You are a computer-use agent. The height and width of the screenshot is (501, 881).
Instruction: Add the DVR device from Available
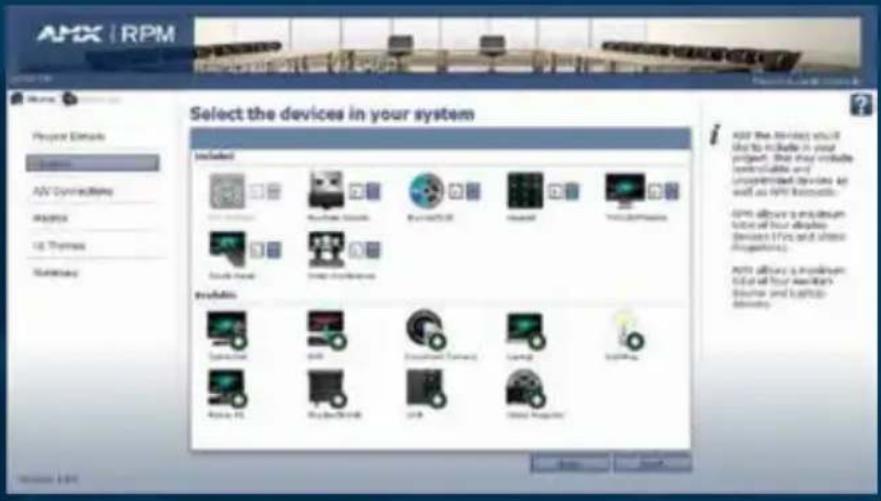coord(327,330)
